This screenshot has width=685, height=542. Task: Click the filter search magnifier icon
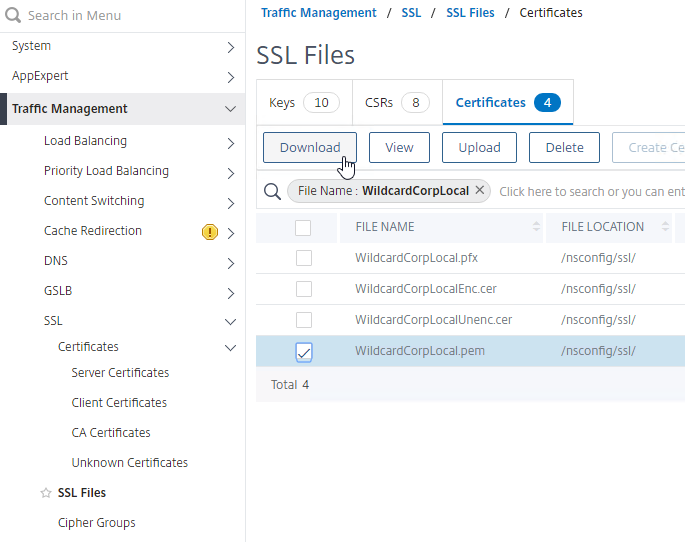[271, 191]
